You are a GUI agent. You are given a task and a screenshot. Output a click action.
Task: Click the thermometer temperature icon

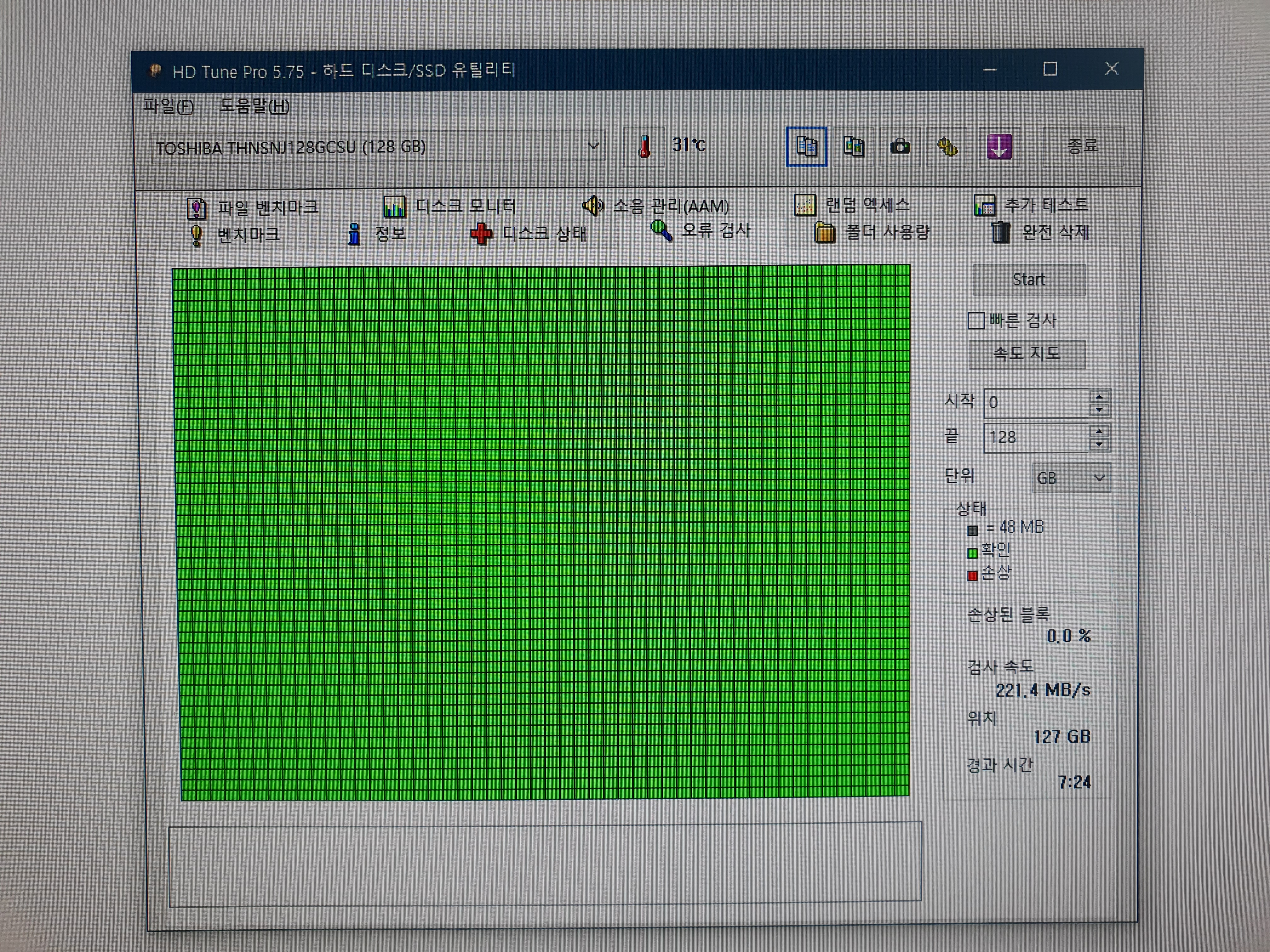[x=644, y=147]
